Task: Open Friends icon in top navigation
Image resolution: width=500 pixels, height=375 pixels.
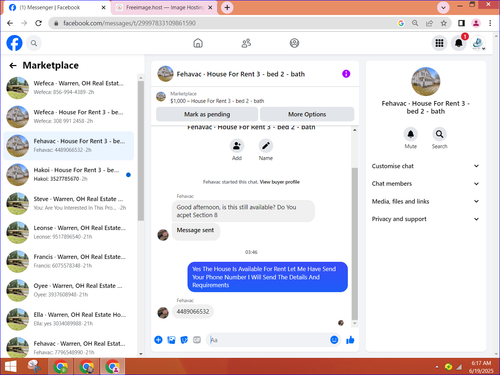Action: point(246,43)
